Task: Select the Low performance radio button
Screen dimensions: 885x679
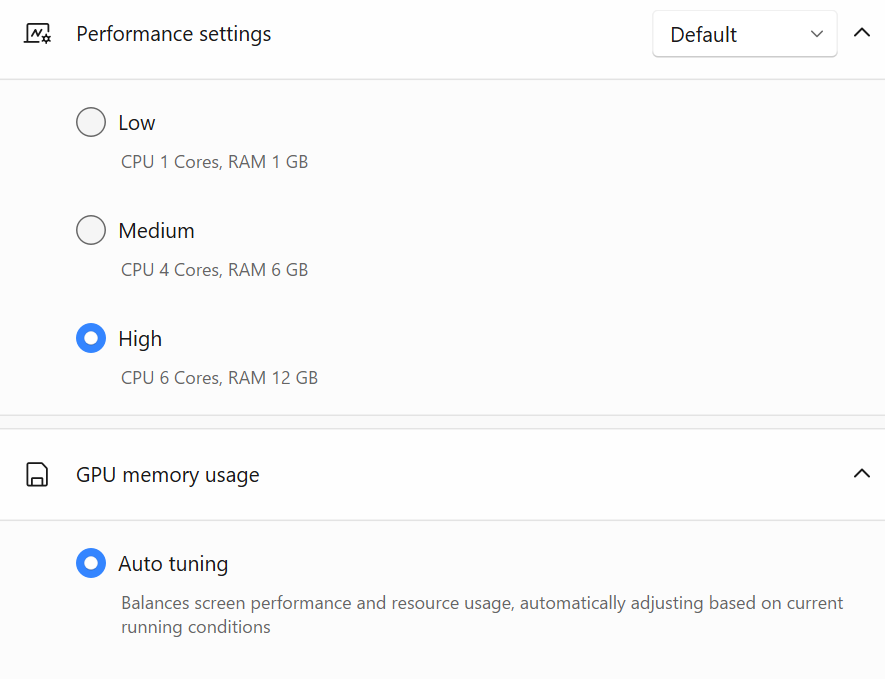Action: (91, 123)
